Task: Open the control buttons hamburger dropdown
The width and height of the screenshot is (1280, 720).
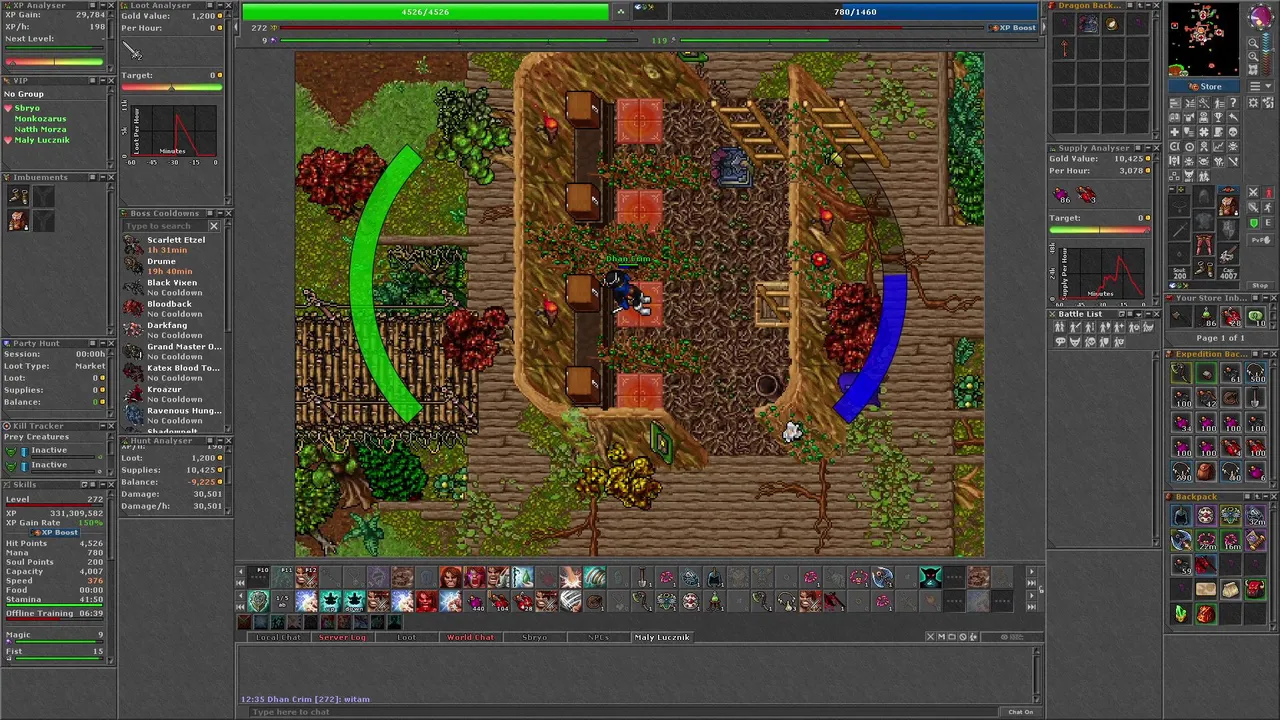Action: click(1261, 86)
